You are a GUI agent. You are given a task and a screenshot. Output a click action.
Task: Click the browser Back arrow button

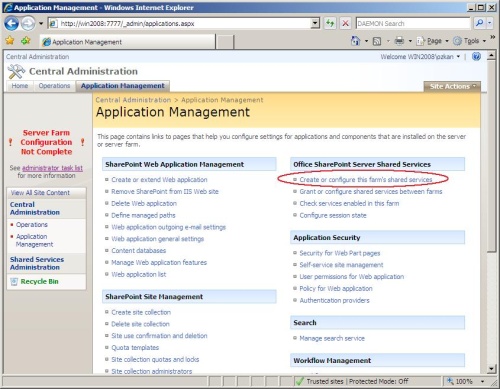point(12,23)
